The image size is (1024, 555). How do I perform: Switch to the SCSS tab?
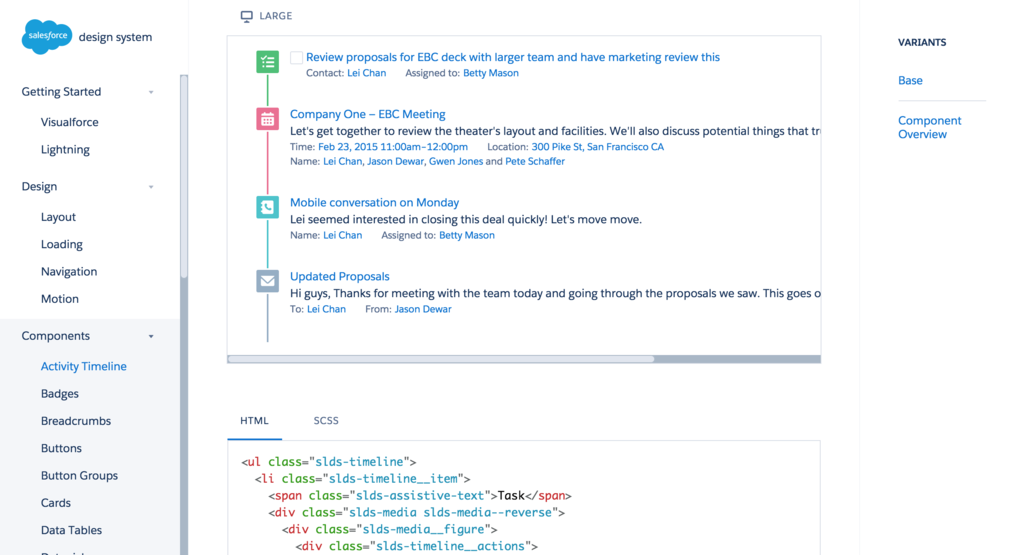pos(326,420)
